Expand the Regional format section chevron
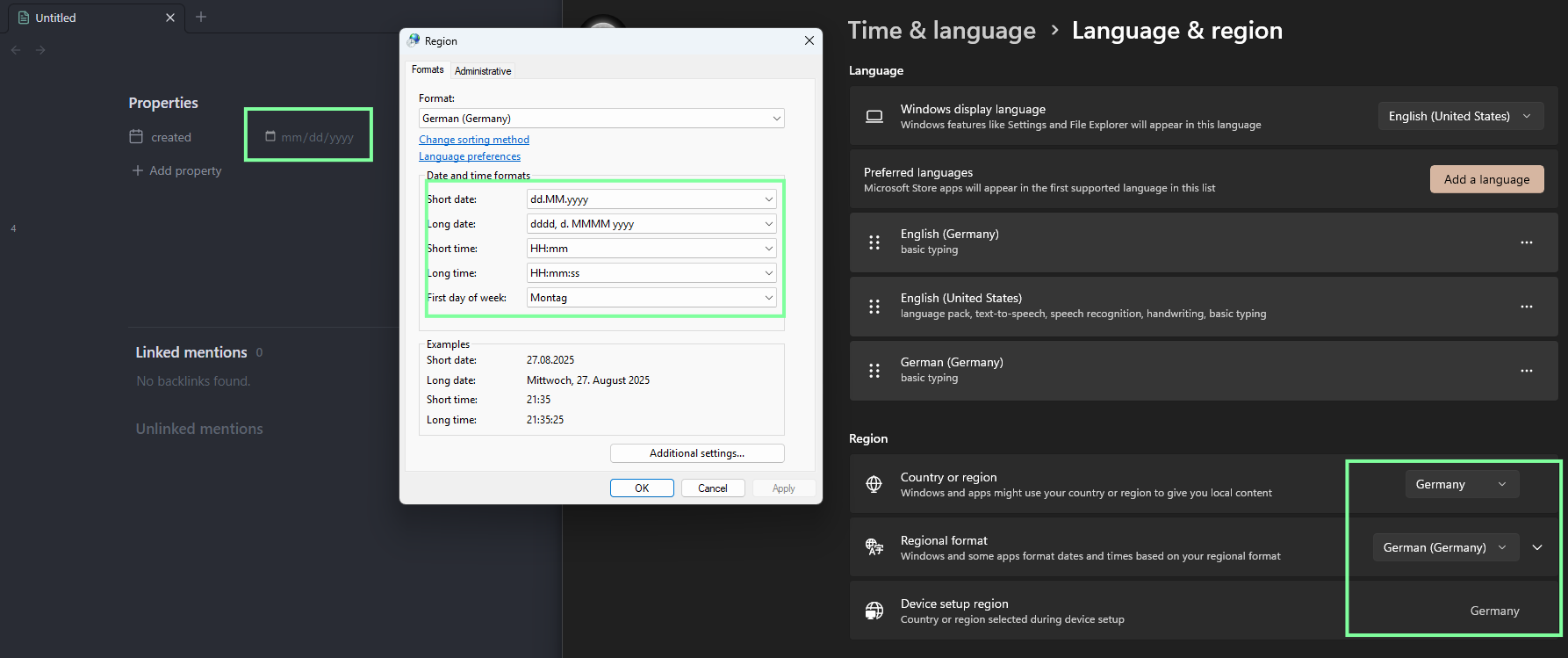 1537,547
